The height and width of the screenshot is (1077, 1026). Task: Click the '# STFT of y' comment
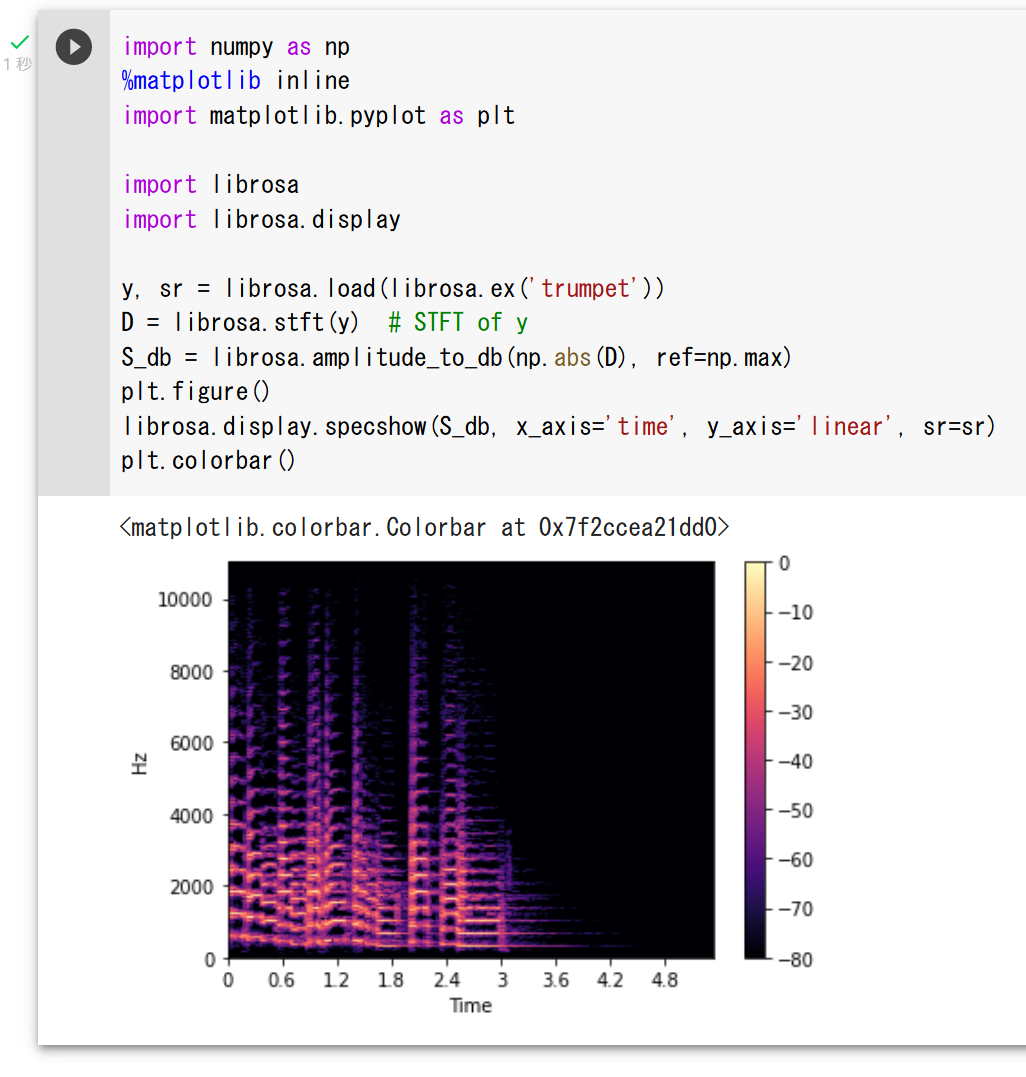coord(457,323)
